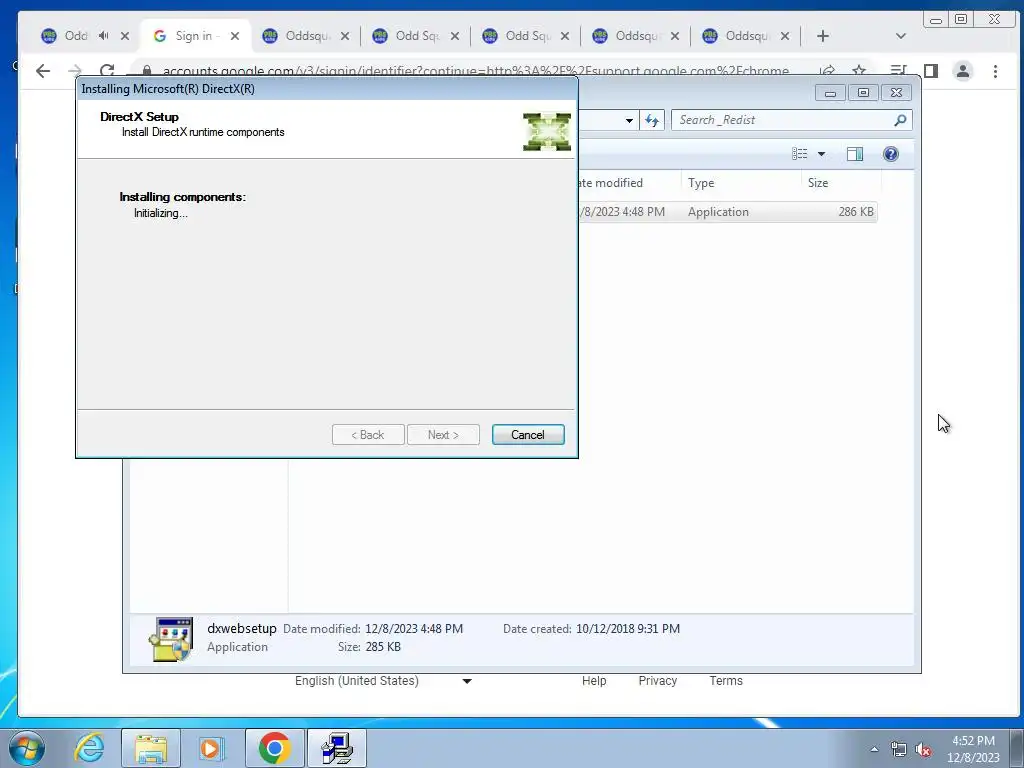Open Chrome reading list/media control icon
This screenshot has height=768, width=1024.
click(899, 71)
